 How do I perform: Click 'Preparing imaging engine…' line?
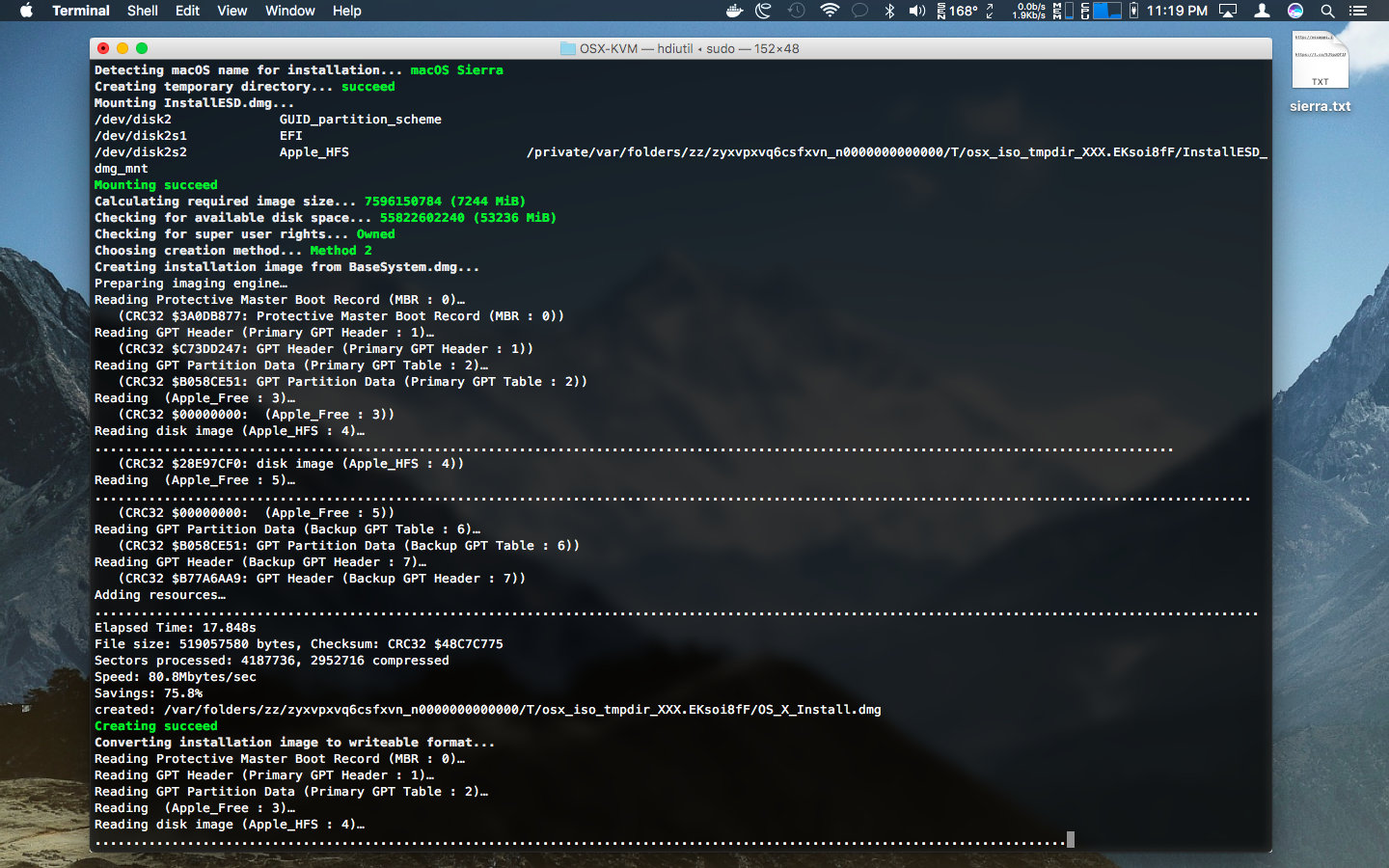point(191,283)
